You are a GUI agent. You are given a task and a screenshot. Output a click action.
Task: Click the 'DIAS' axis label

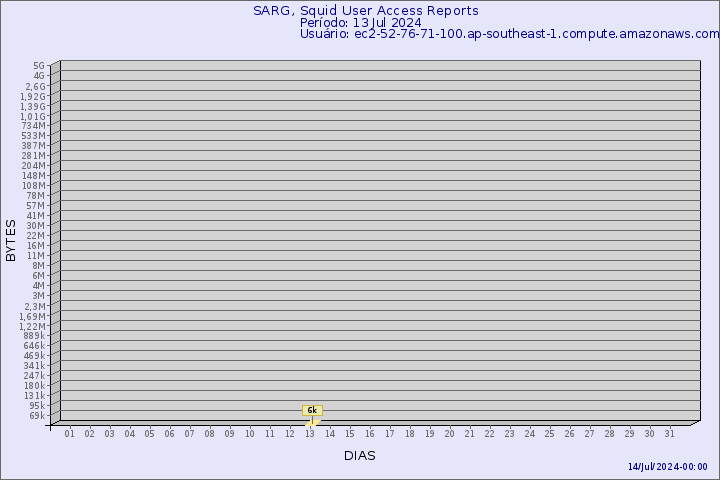coord(360,456)
